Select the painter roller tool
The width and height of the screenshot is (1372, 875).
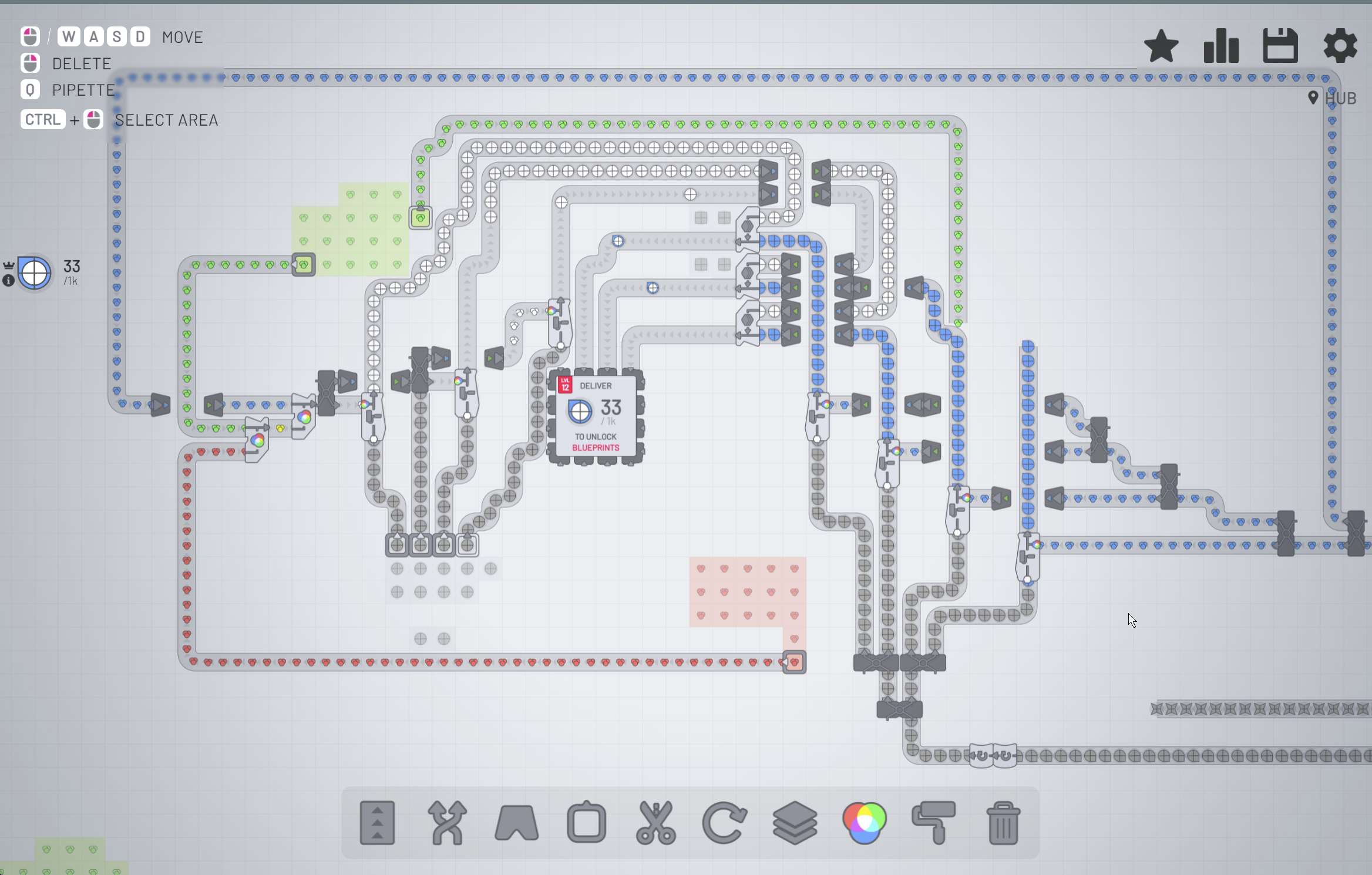pyautogui.click(x=934, y=822)
